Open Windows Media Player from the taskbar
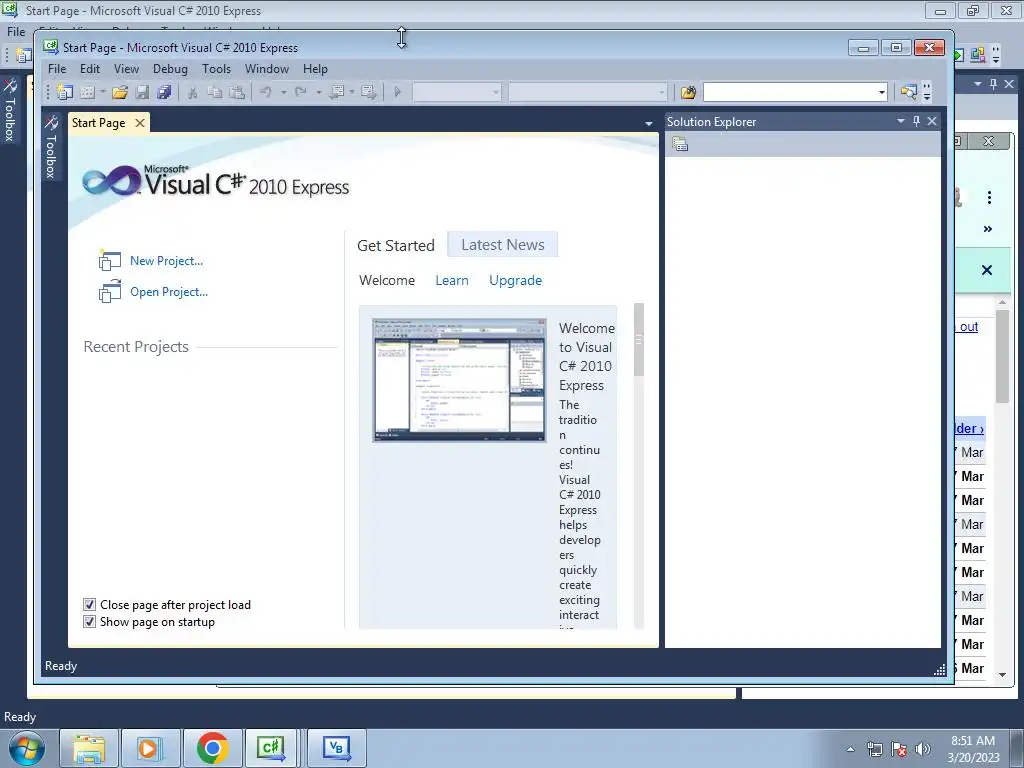 [150, 748]
